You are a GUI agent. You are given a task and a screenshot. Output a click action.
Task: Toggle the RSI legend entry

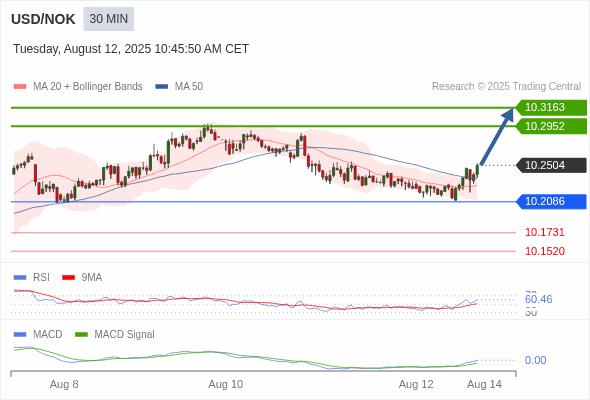pyautogui.click(x=32, y=277)
